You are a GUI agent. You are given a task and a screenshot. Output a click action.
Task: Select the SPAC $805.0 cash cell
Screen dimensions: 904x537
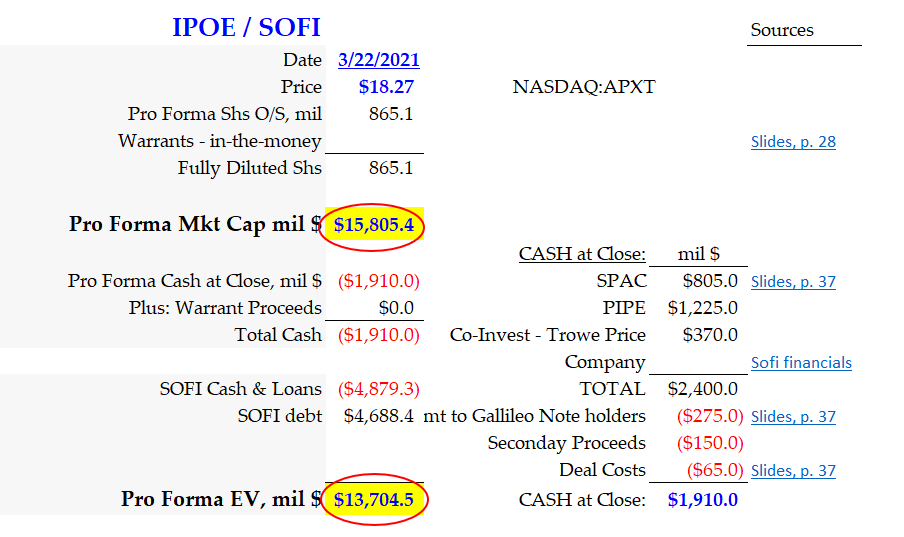point(710,282)
